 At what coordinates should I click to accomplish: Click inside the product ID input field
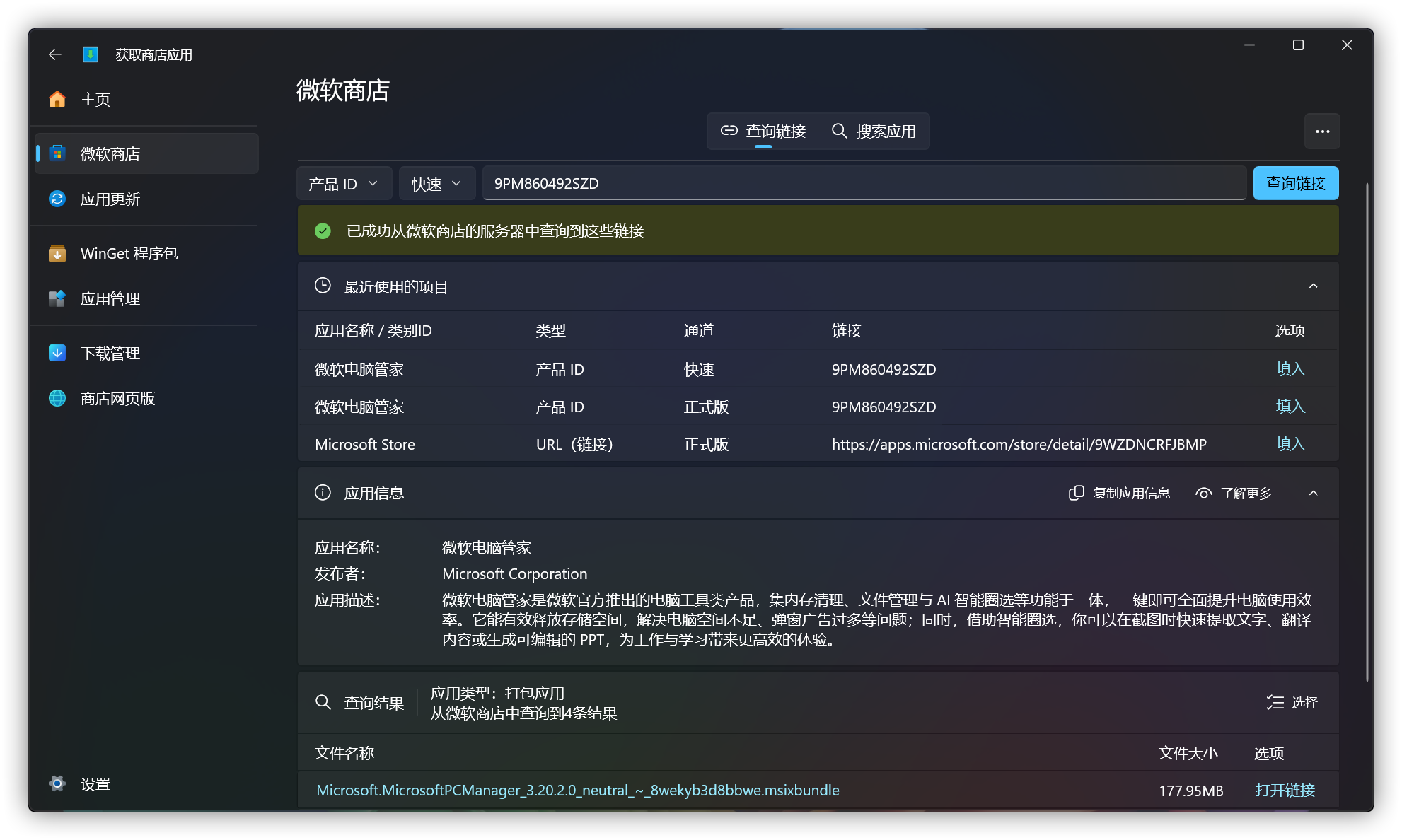click(849, 183)
